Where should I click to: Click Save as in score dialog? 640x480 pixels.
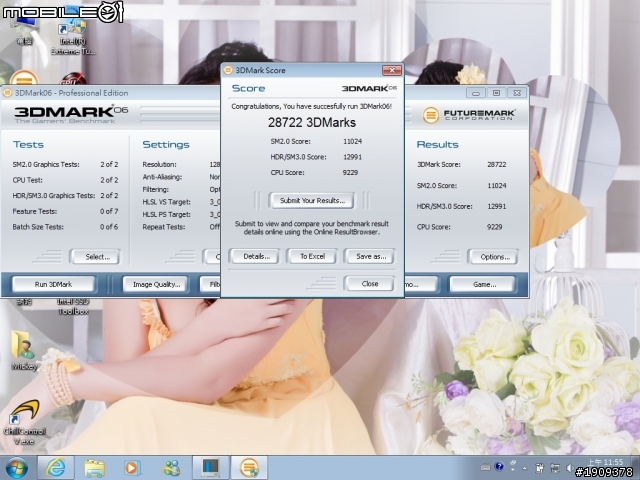tap(371, 256)
